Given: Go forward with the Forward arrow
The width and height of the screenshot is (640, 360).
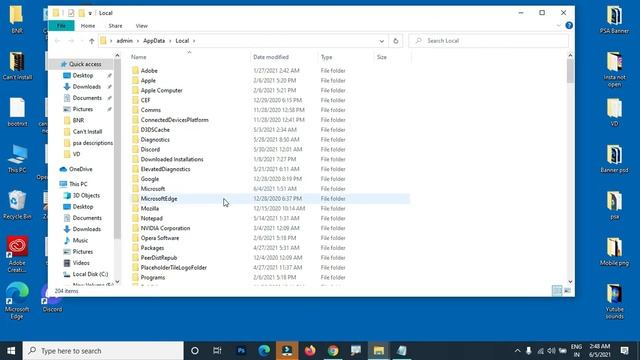Looking at the screenshot, I should click(x=71, y=41).
